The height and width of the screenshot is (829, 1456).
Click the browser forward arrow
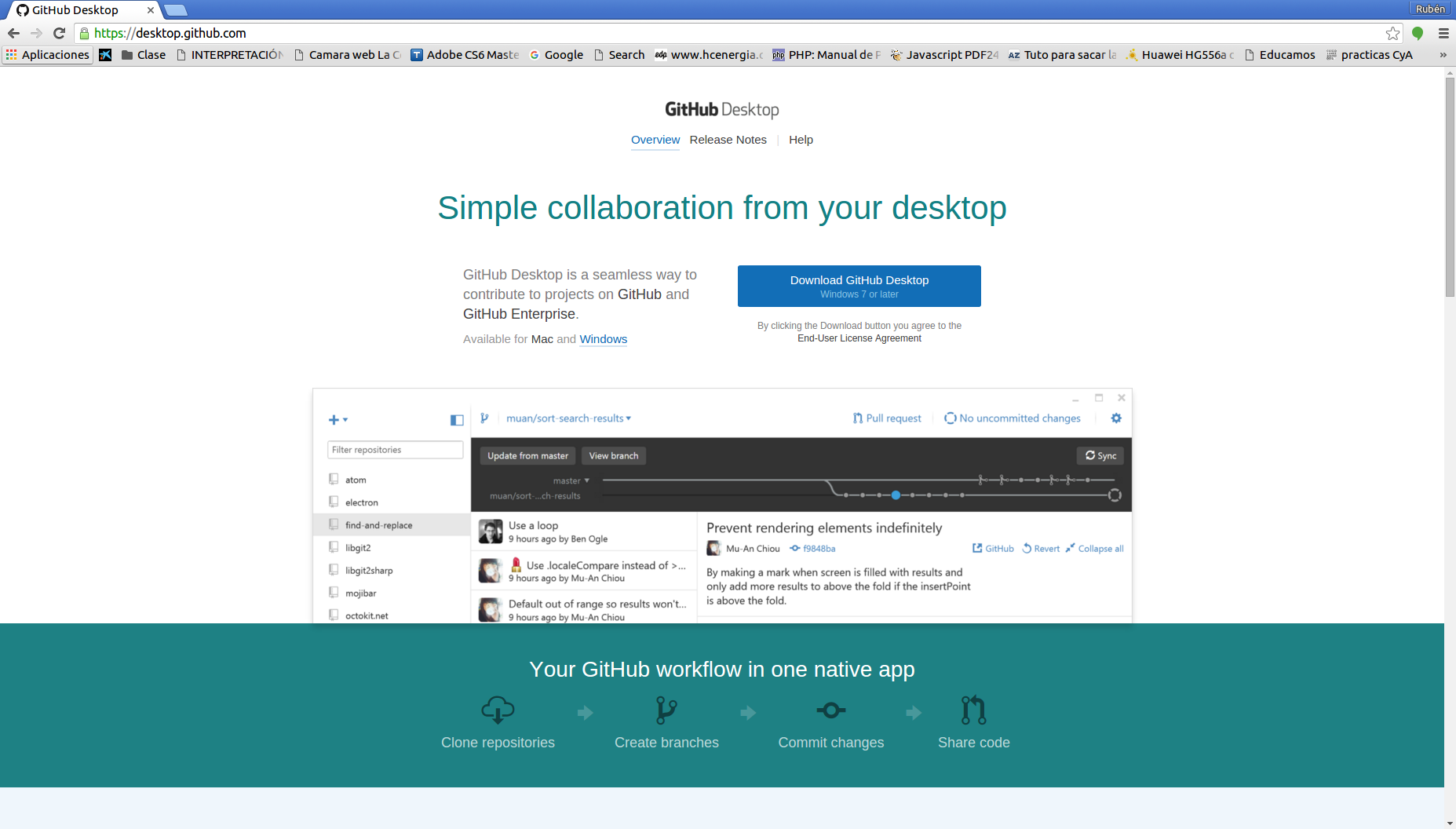tap(36, 33)
